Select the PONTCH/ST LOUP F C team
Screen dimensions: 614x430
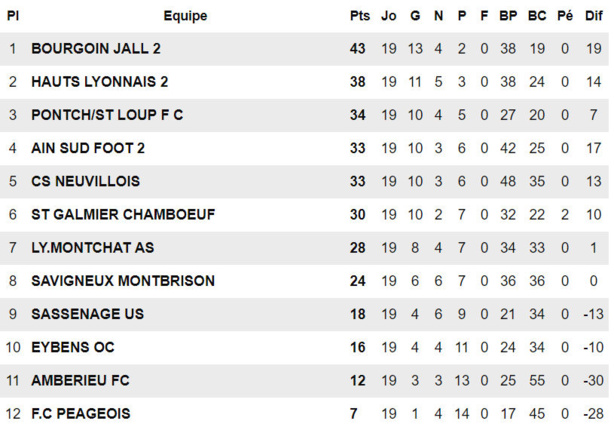[x=107, y=115]
